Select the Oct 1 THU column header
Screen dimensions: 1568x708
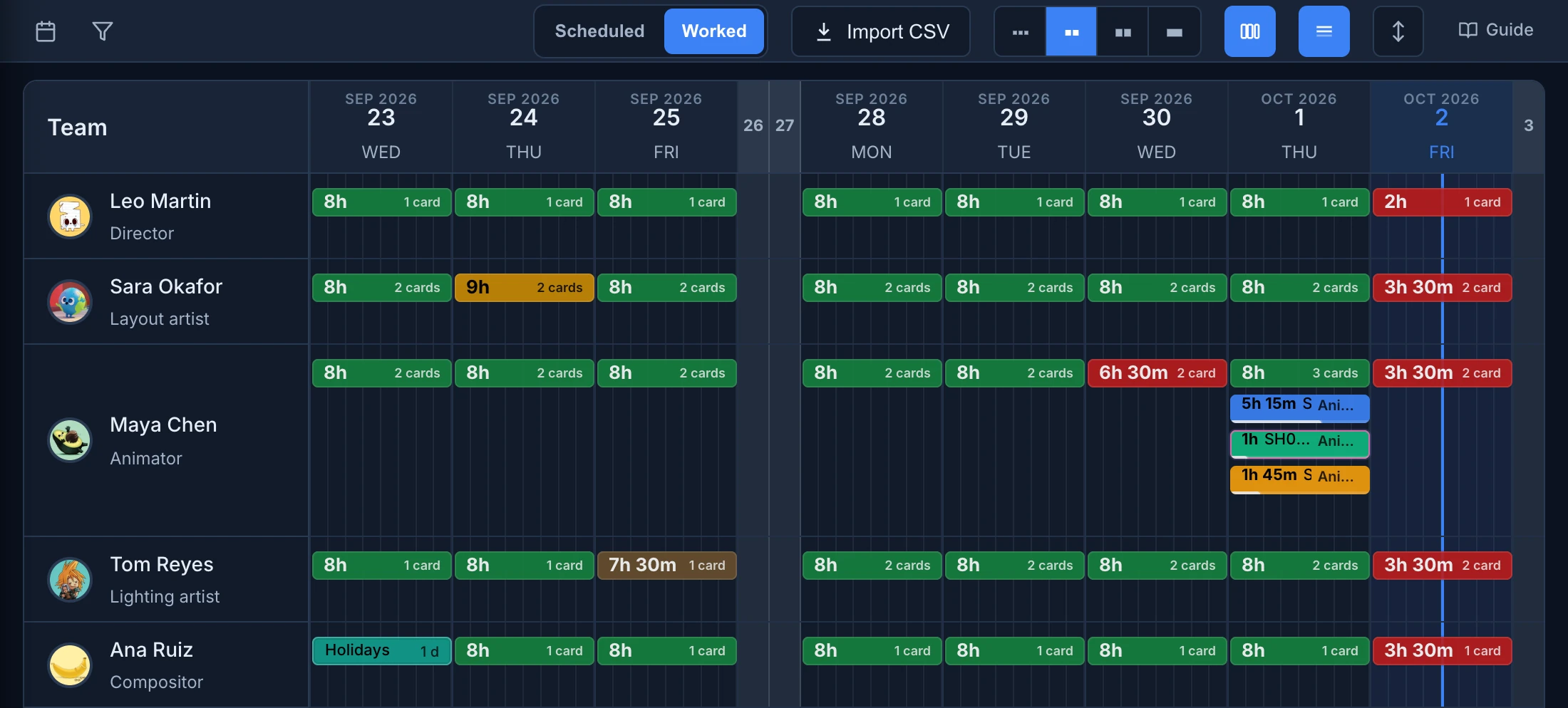pos(1299,127)
